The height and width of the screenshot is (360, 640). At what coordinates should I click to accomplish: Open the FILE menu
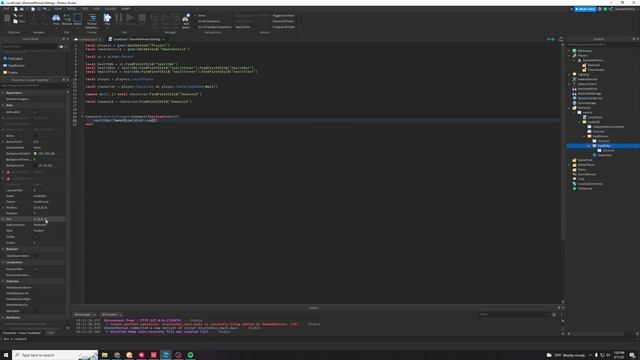7,9
